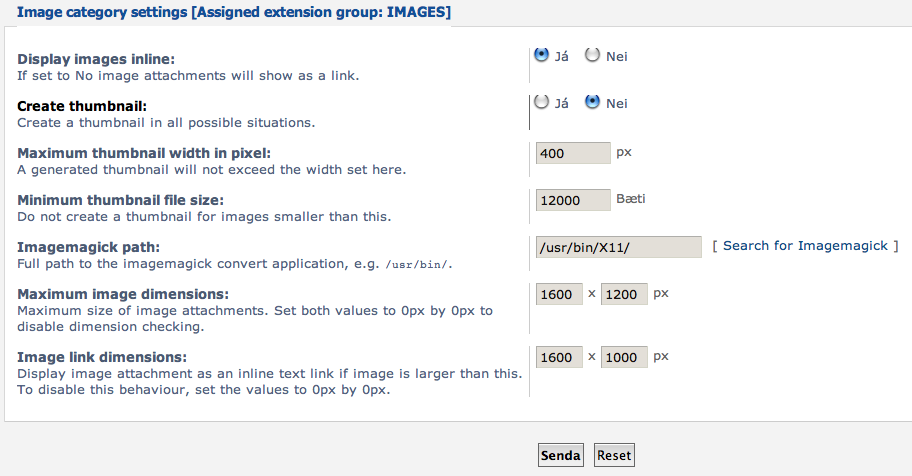Click the "Maximum image dimensions:" label
912x476 pixels.
tap(123, 294)
